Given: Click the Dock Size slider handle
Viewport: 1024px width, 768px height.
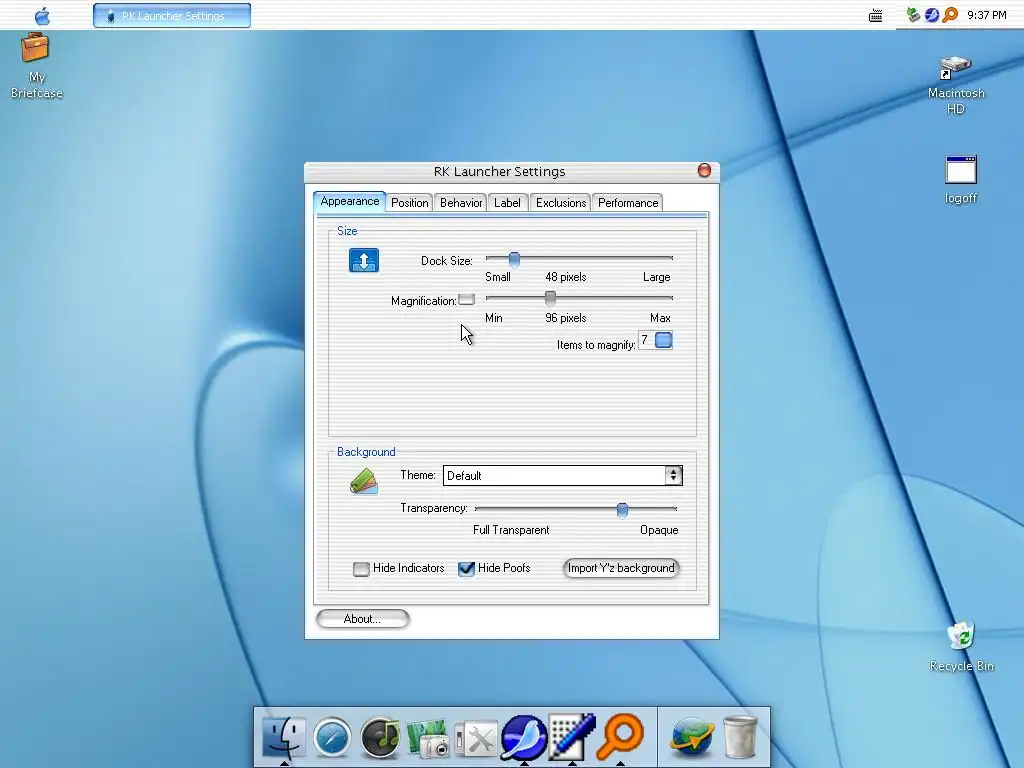Looking at the screenshot, I should (x=514, y=260).
